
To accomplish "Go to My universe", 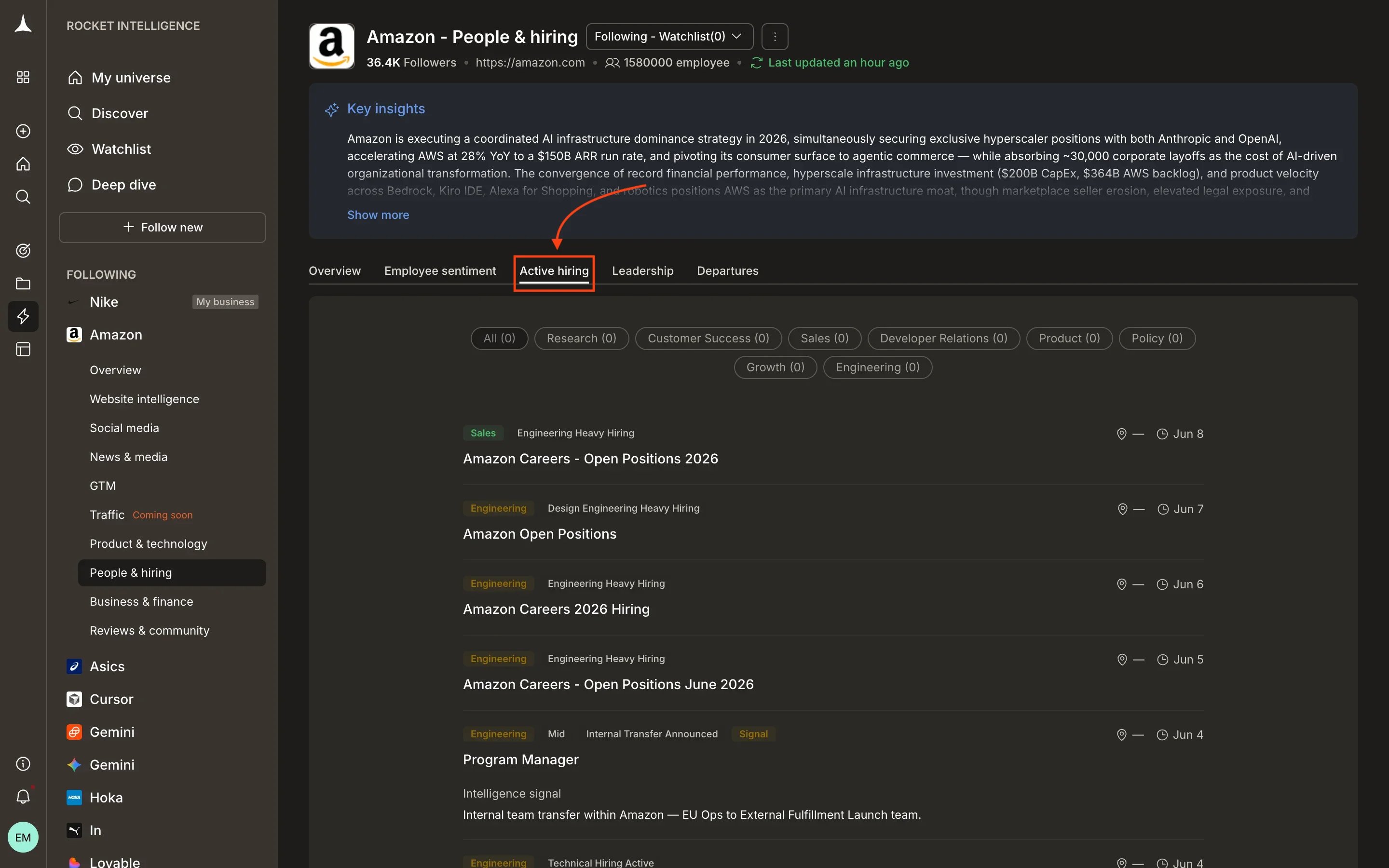I will [131, 78].
